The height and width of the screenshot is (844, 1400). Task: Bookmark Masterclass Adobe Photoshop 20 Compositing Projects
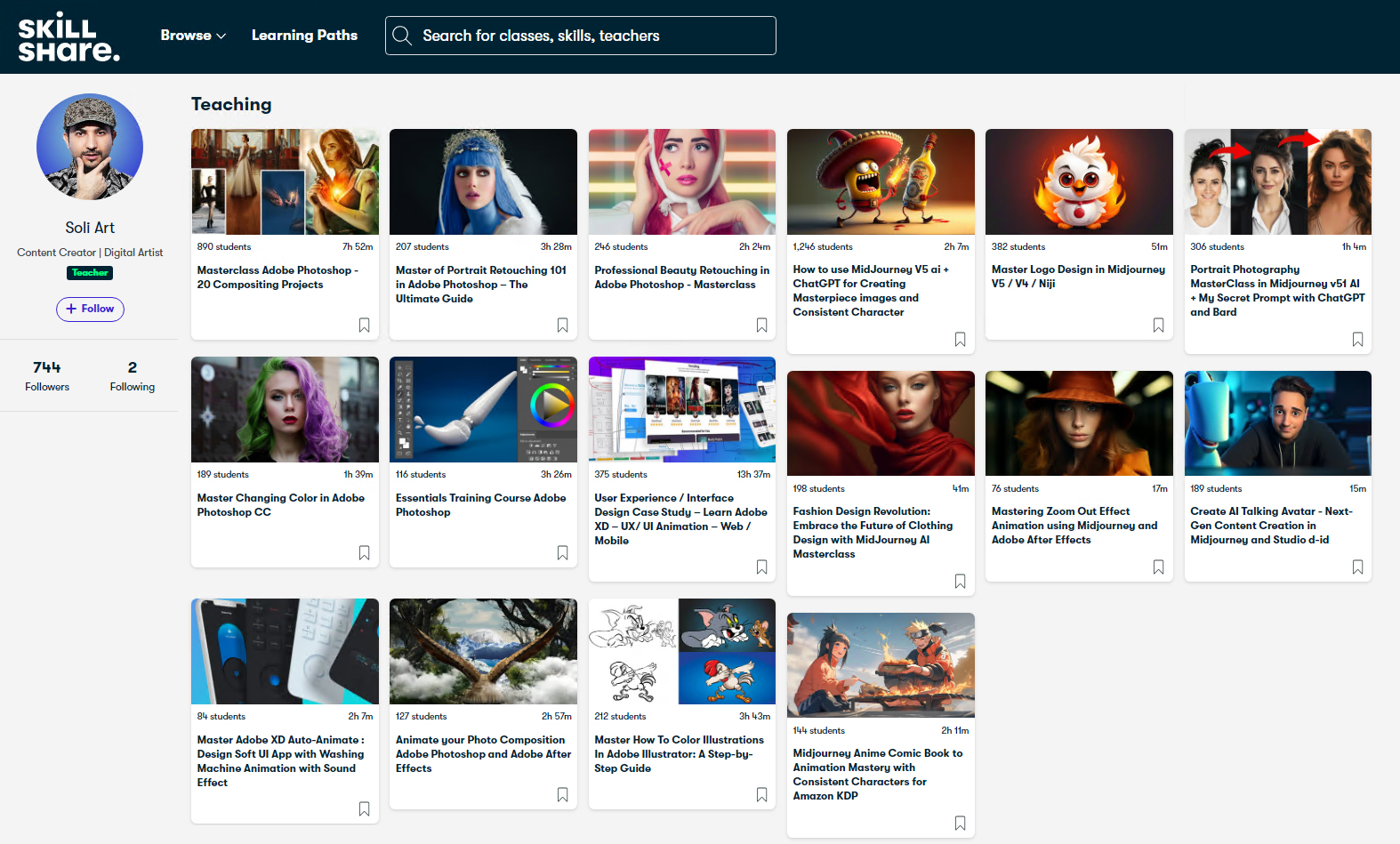(x=364, y=326)
